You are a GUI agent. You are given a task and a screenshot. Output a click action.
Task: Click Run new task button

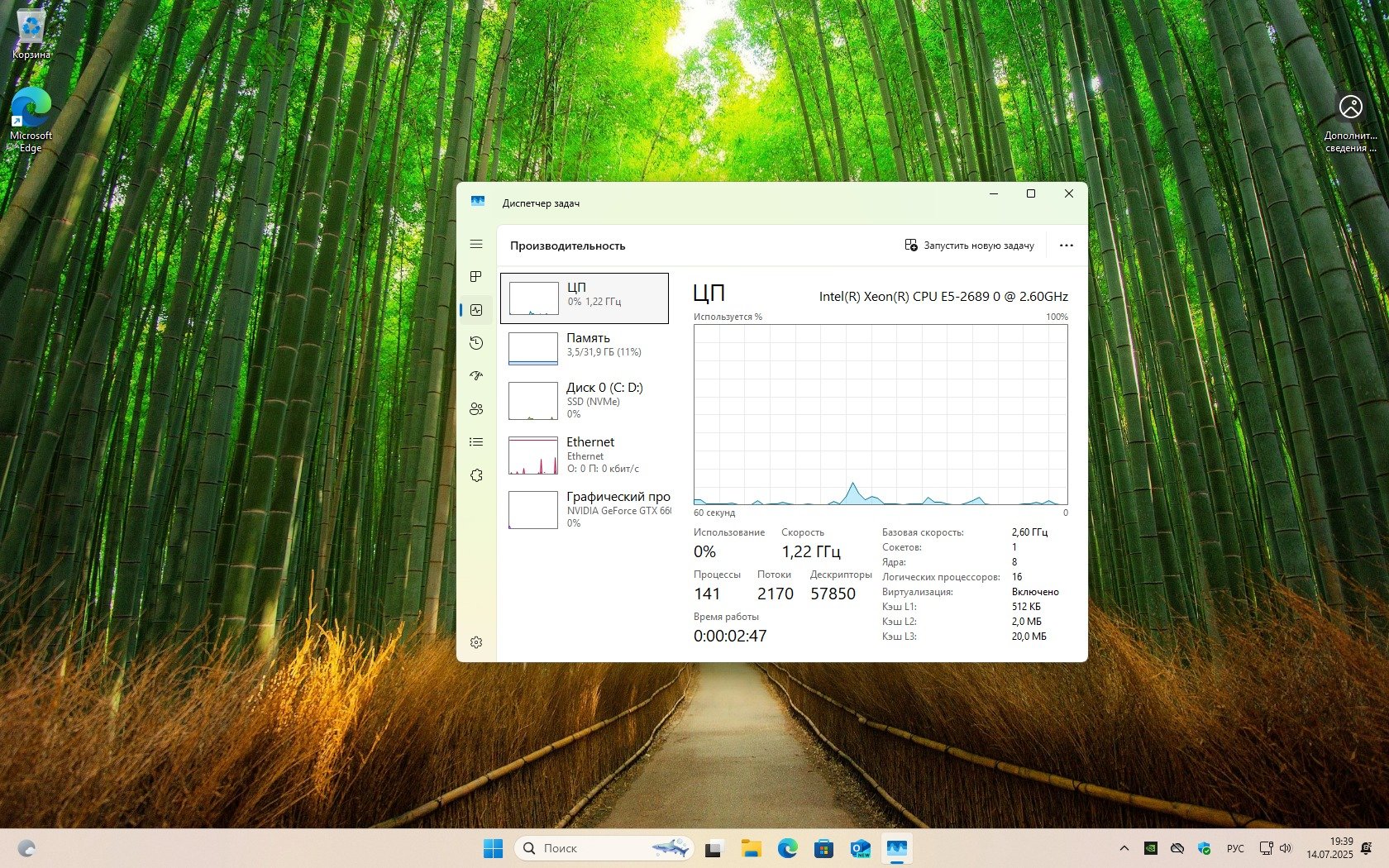[969, 246]
